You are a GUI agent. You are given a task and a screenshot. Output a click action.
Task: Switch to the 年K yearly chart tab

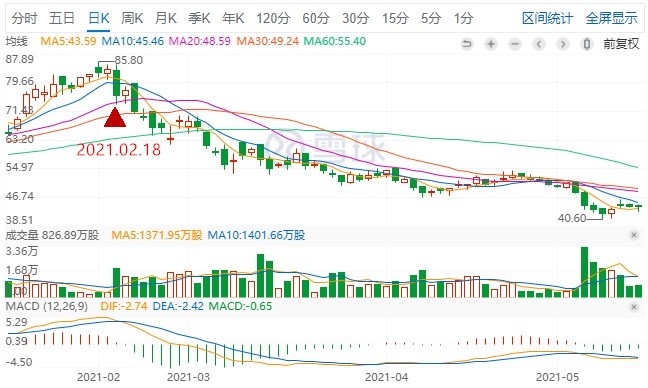[x=233, y=18]
